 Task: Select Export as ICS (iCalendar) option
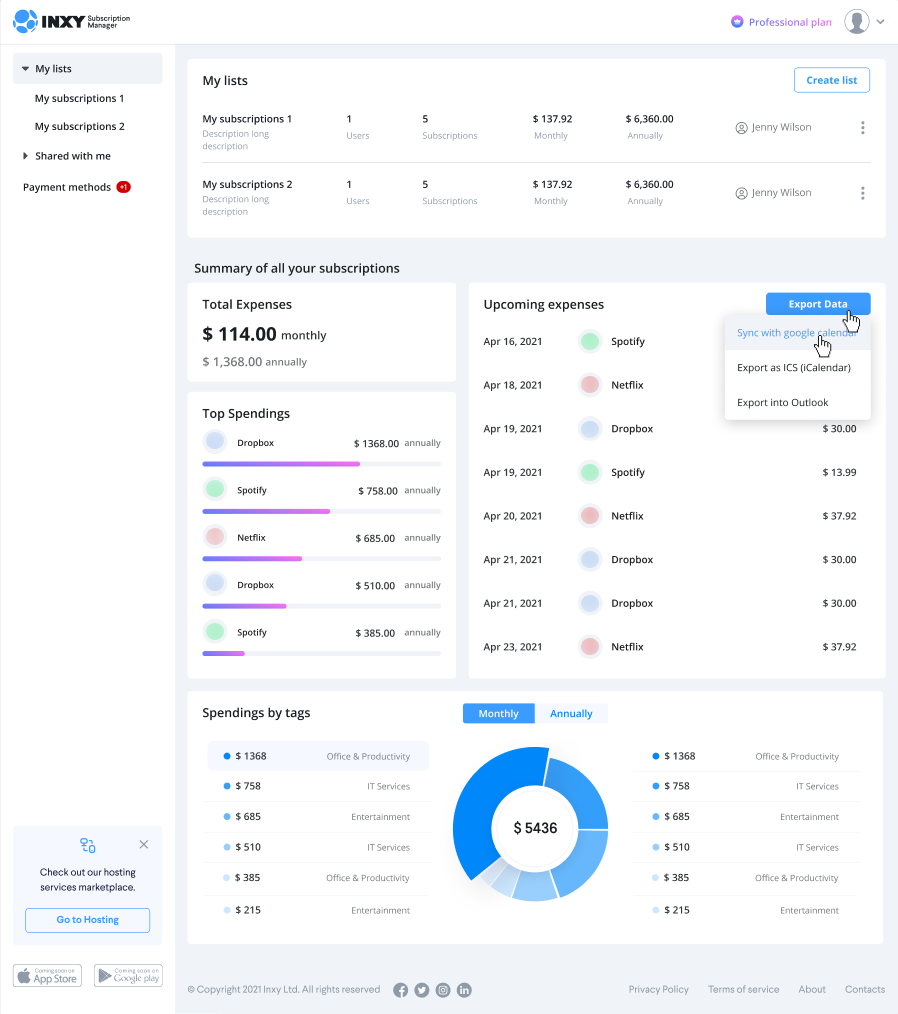click(x=793, y=368)
